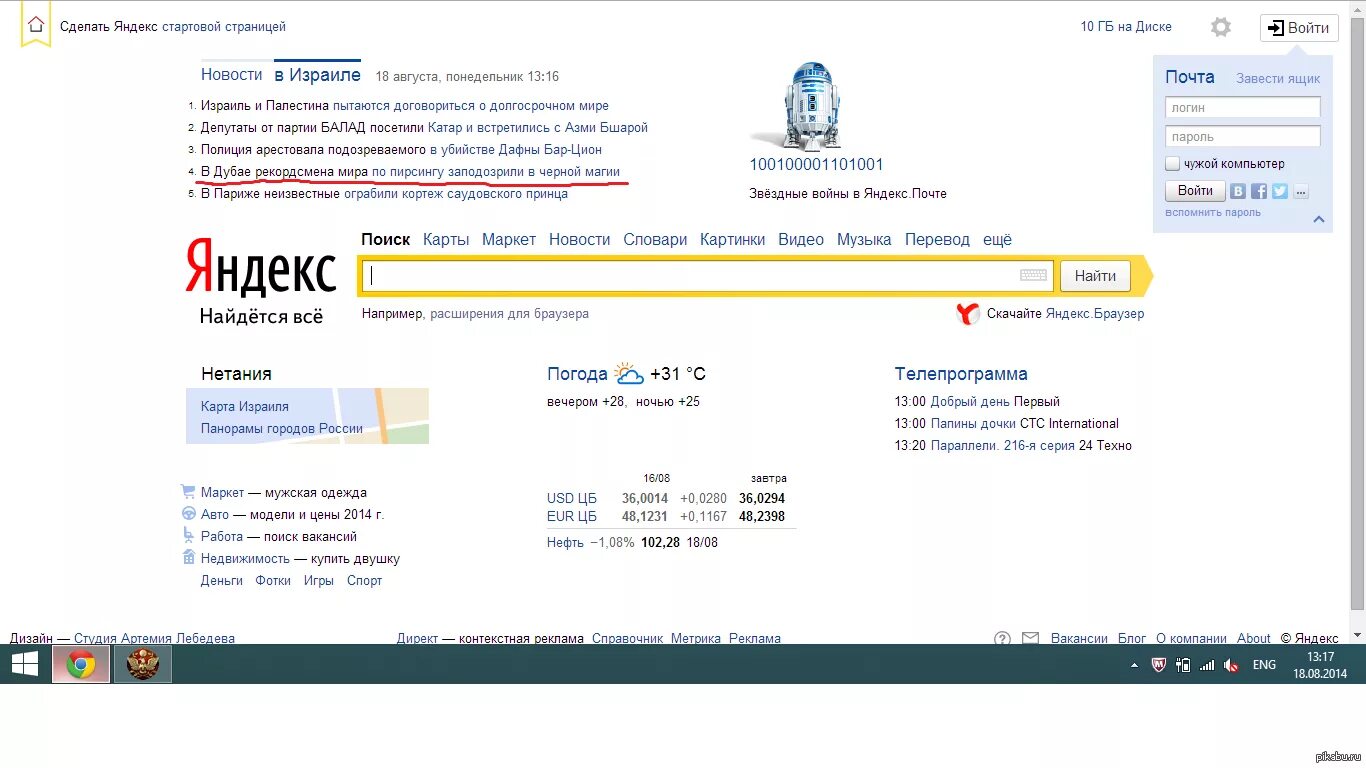Open the Звёздные войны в Яндекс.Почте link
The image size is (1366, 768).
(848, 194)
